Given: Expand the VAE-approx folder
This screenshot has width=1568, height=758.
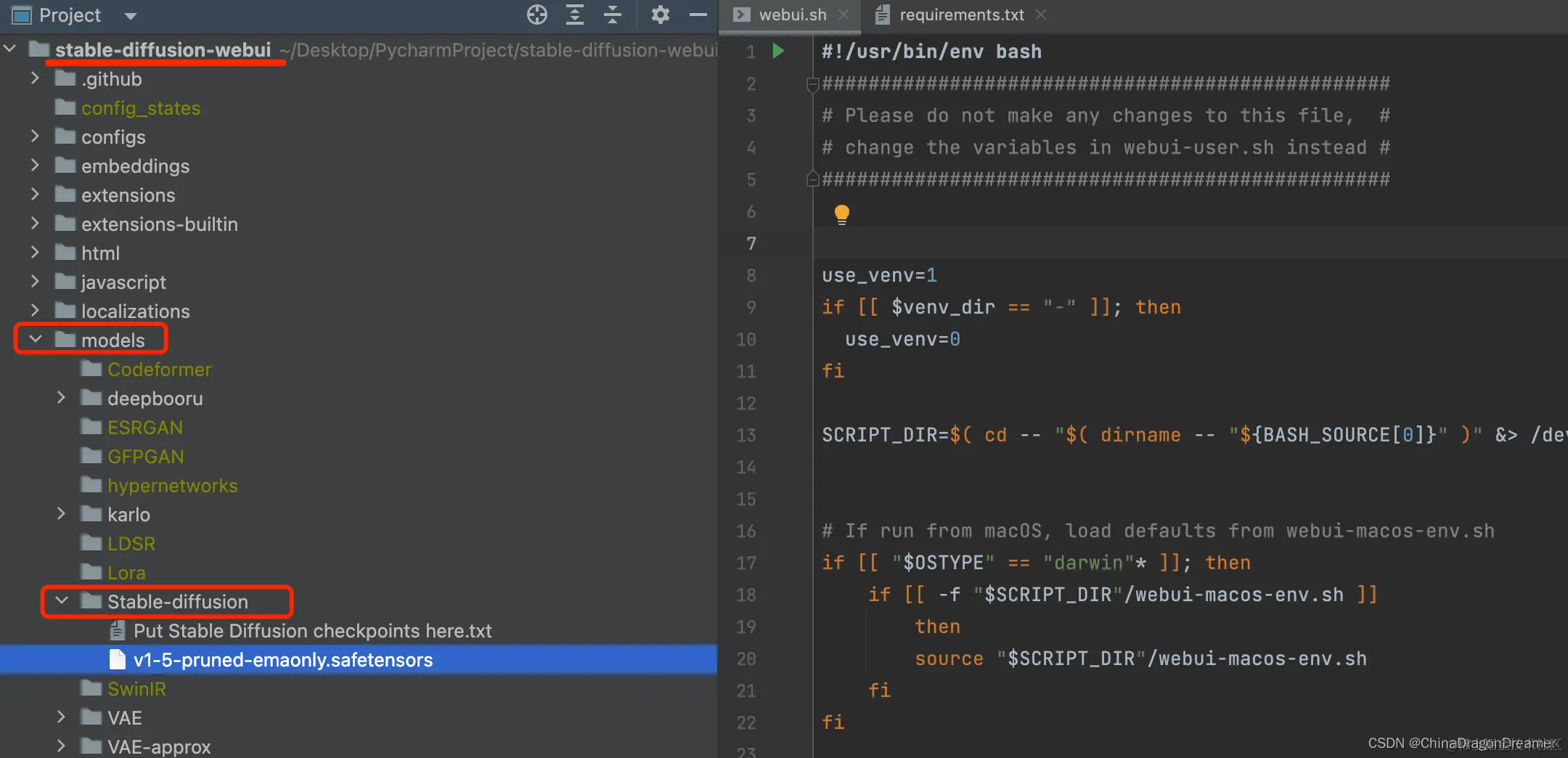Looking at the screenshot, I should [61, 746].
